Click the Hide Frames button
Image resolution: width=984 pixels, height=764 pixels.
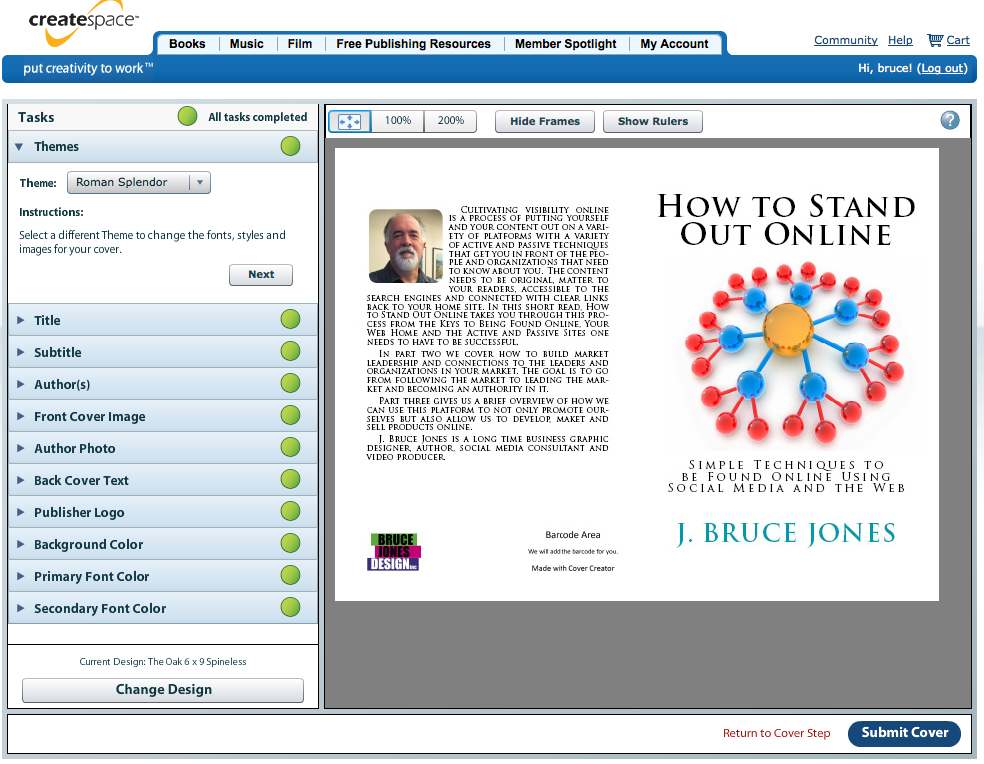(545, 121)
